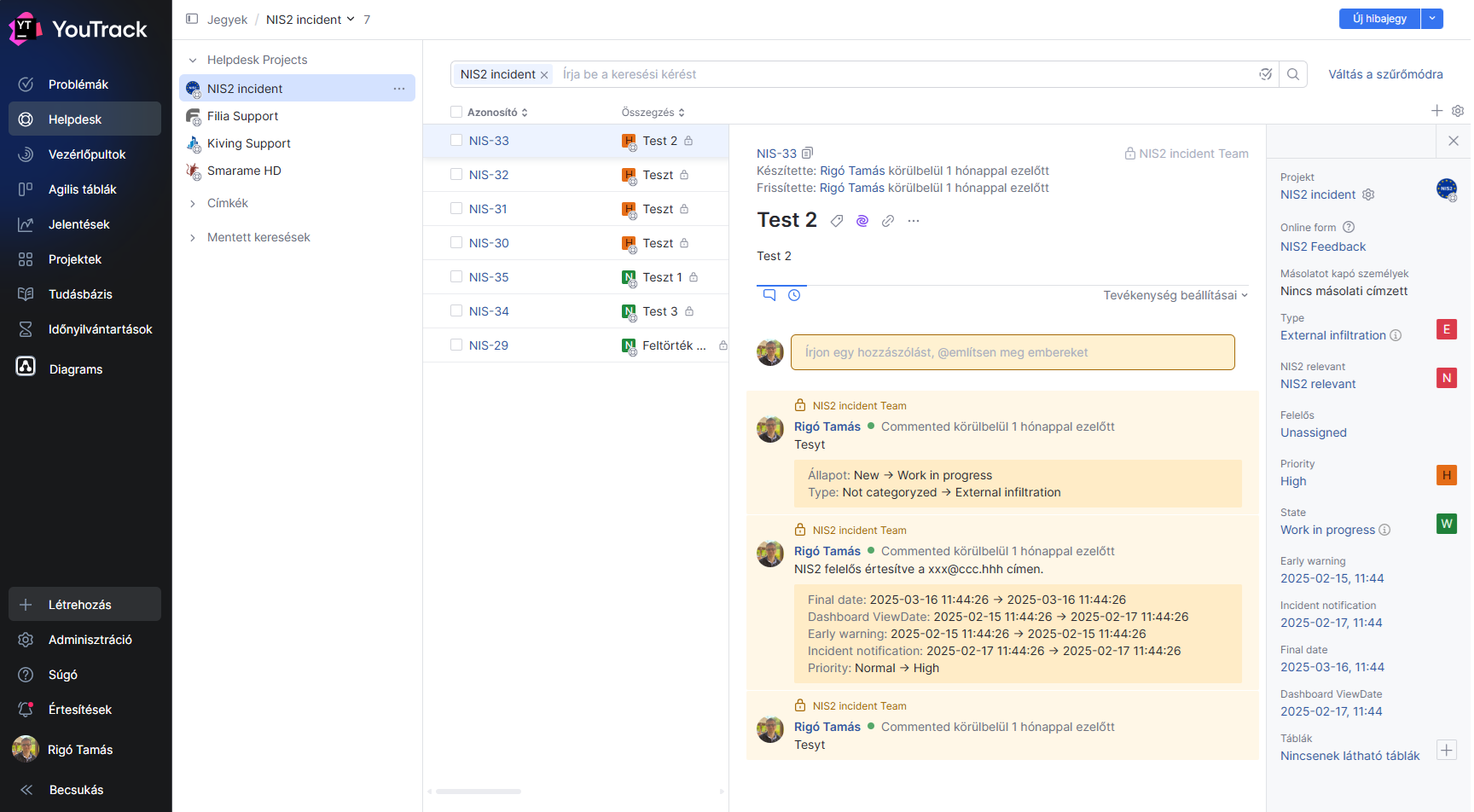Close the issue detail side panel

point(1454,141)
